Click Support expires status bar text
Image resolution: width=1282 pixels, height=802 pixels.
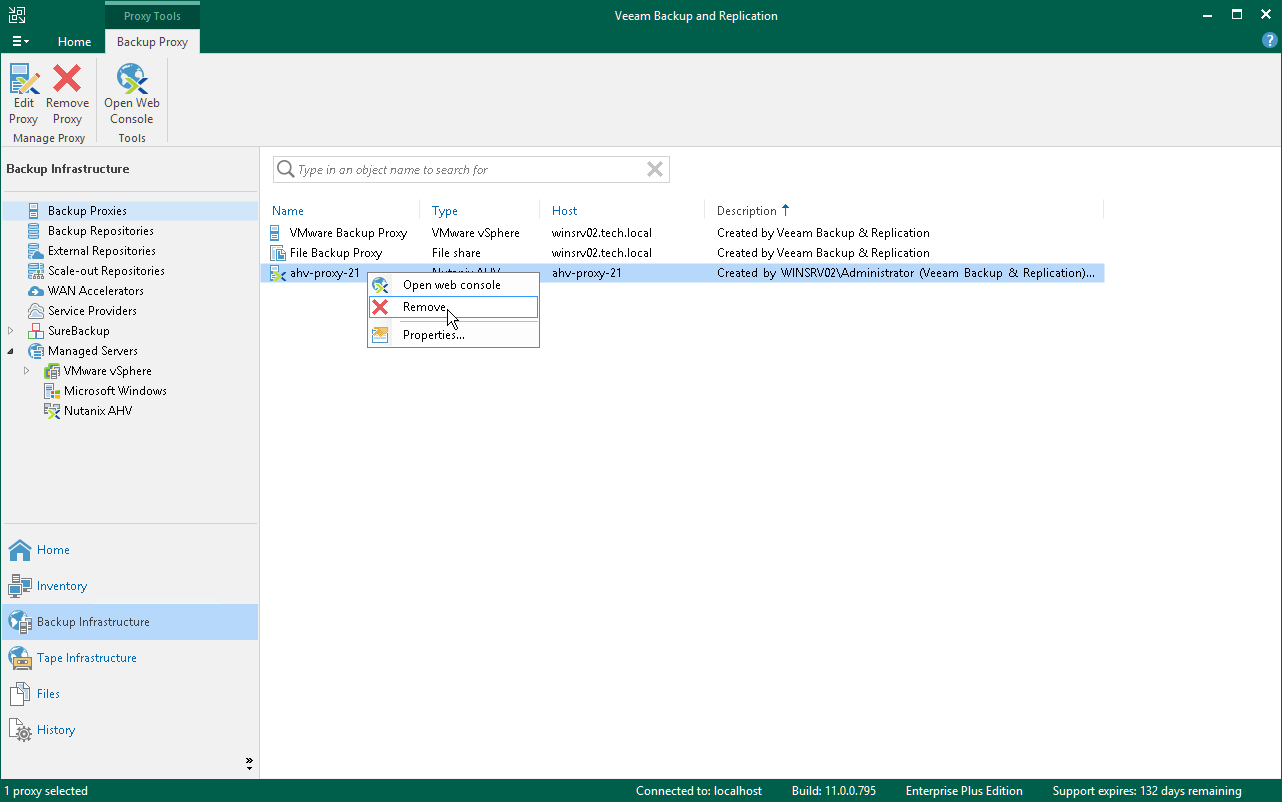1147,791
